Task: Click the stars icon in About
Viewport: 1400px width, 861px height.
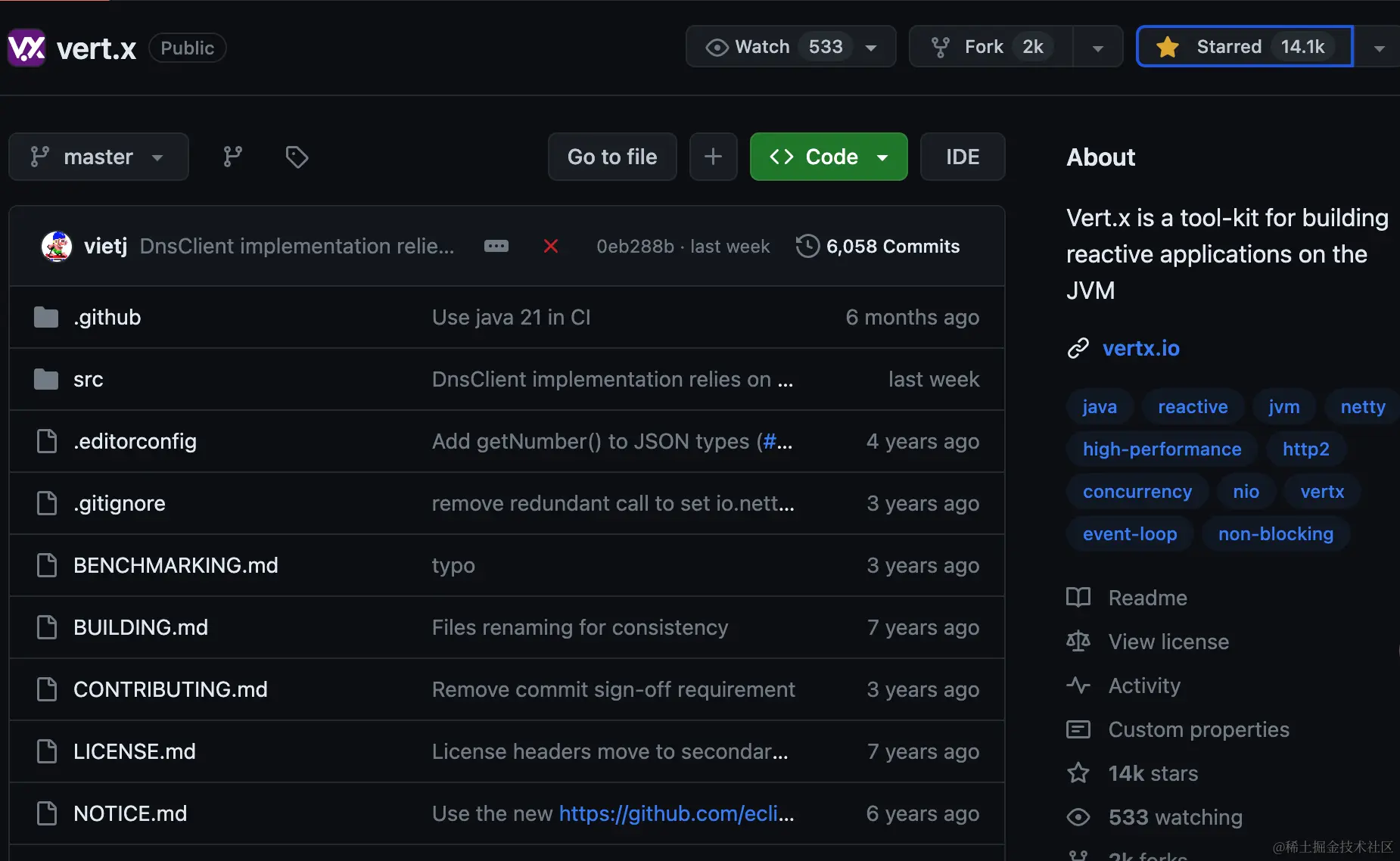Action: pyautogui.click(x=1078, y=773)
